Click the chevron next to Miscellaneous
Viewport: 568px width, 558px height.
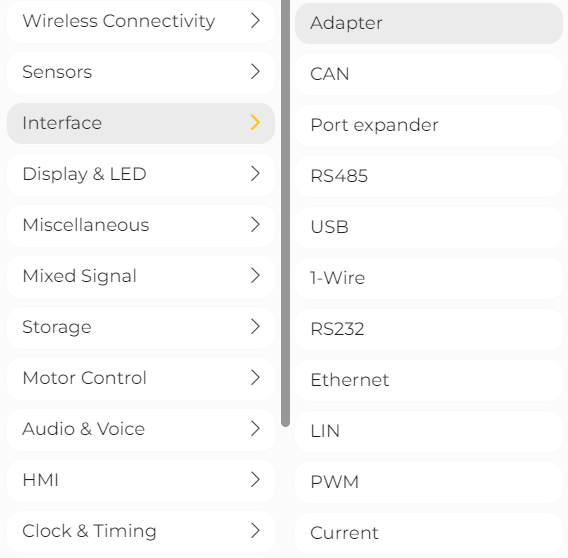click(255, 225)
